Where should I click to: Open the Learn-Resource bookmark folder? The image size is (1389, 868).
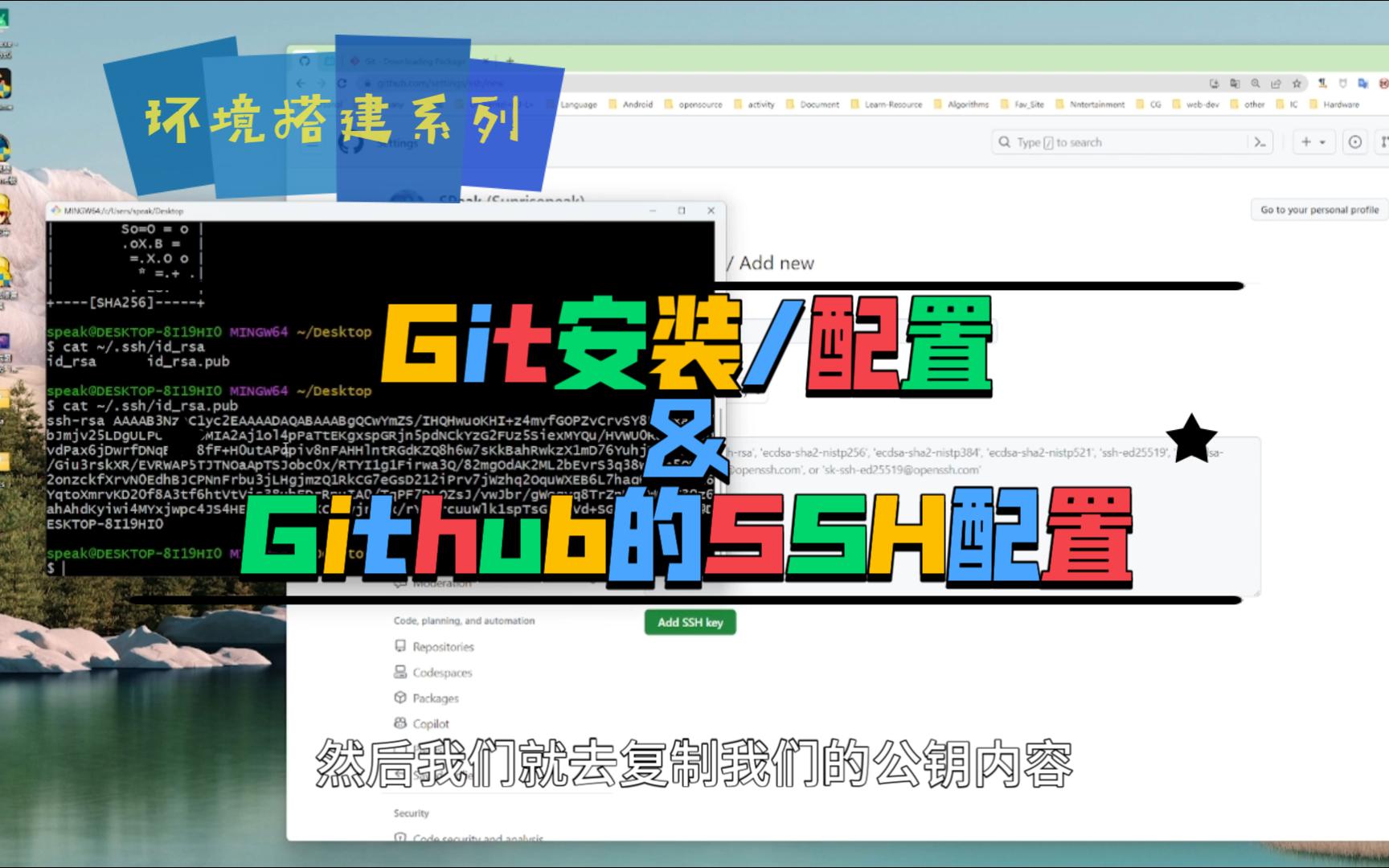tap(887, 104)
